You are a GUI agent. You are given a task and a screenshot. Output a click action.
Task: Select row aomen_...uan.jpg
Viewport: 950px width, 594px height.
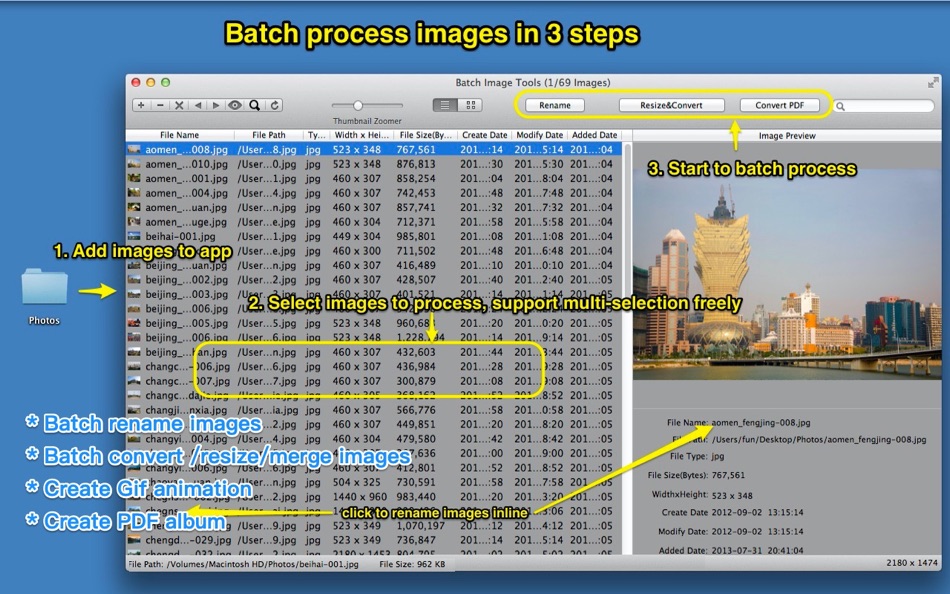[x=374, y=207]
